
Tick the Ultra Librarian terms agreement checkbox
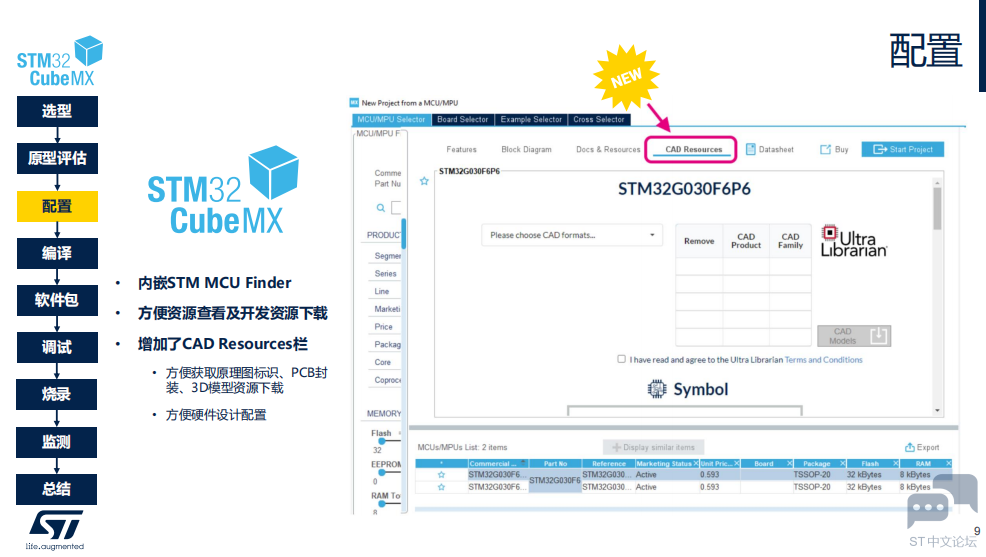[x=621, y=359]
